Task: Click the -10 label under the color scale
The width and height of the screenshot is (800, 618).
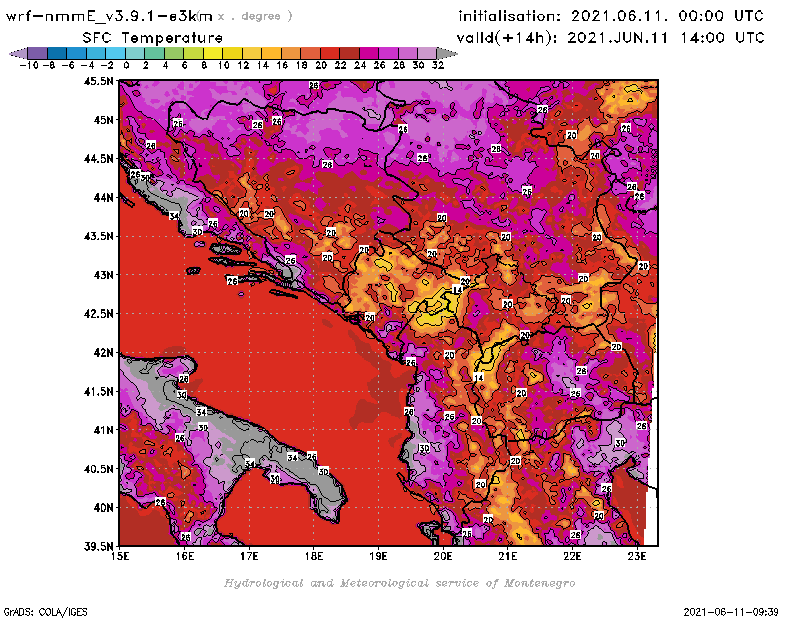Action: point(29,66)
